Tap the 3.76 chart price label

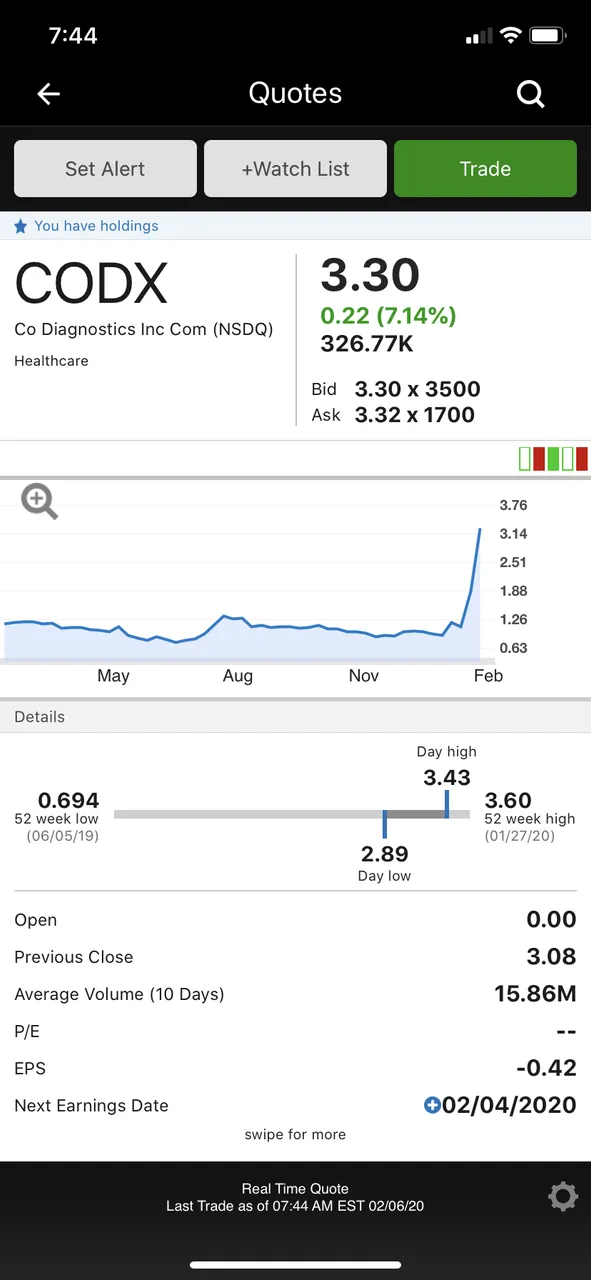[513, 505]
